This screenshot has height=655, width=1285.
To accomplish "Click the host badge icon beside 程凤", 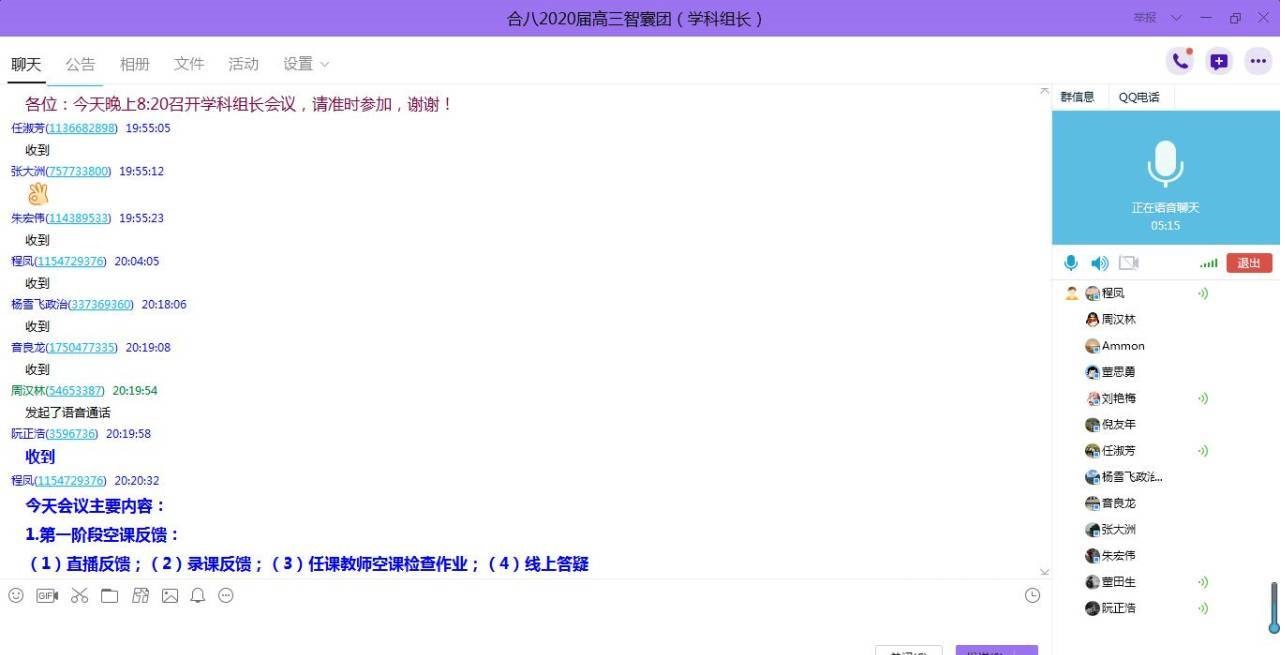I will pyautogui.click(x=1072, y=293).
